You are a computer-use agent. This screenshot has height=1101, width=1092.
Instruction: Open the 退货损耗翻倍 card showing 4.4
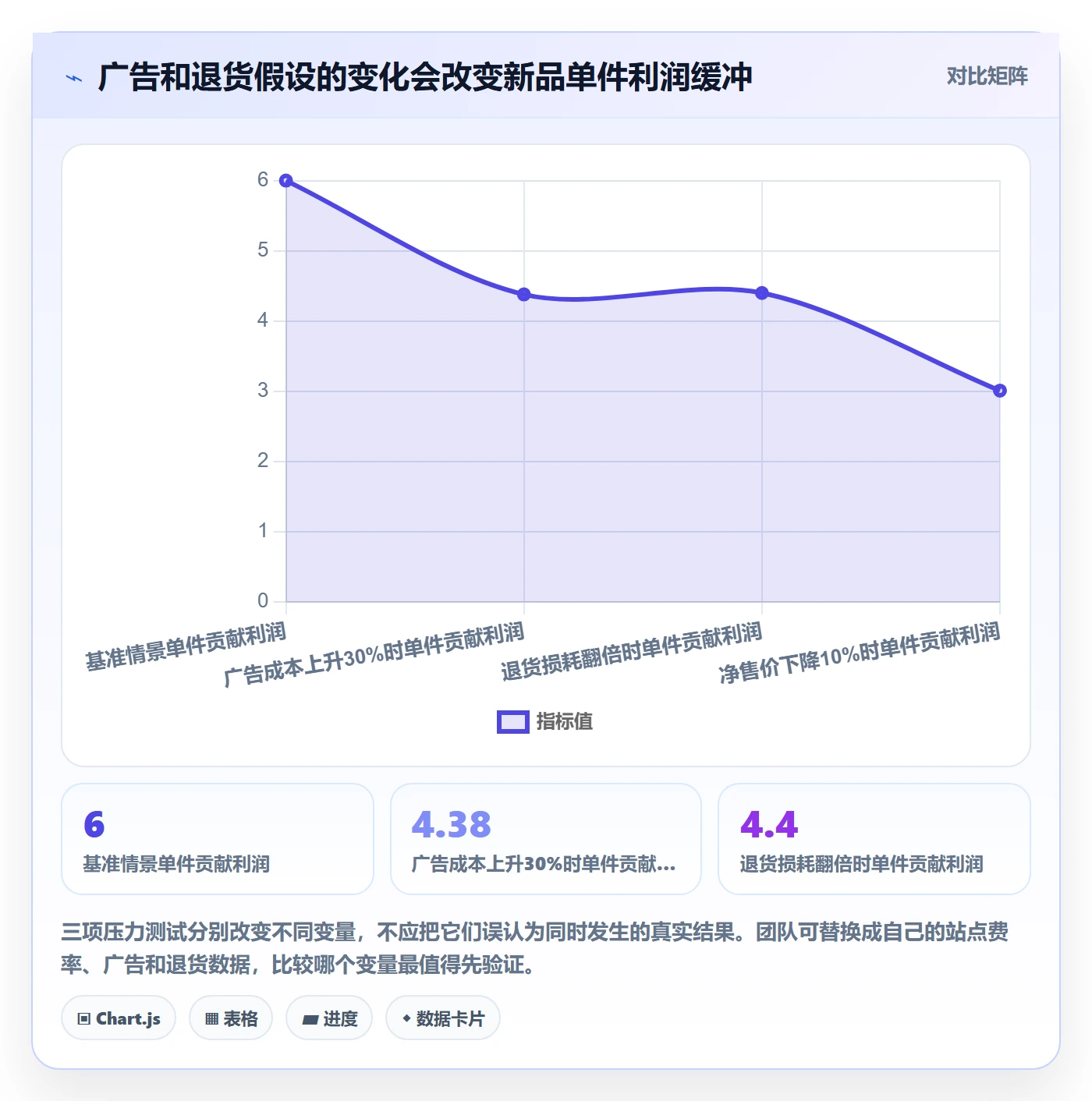click(x=874, y=839)
